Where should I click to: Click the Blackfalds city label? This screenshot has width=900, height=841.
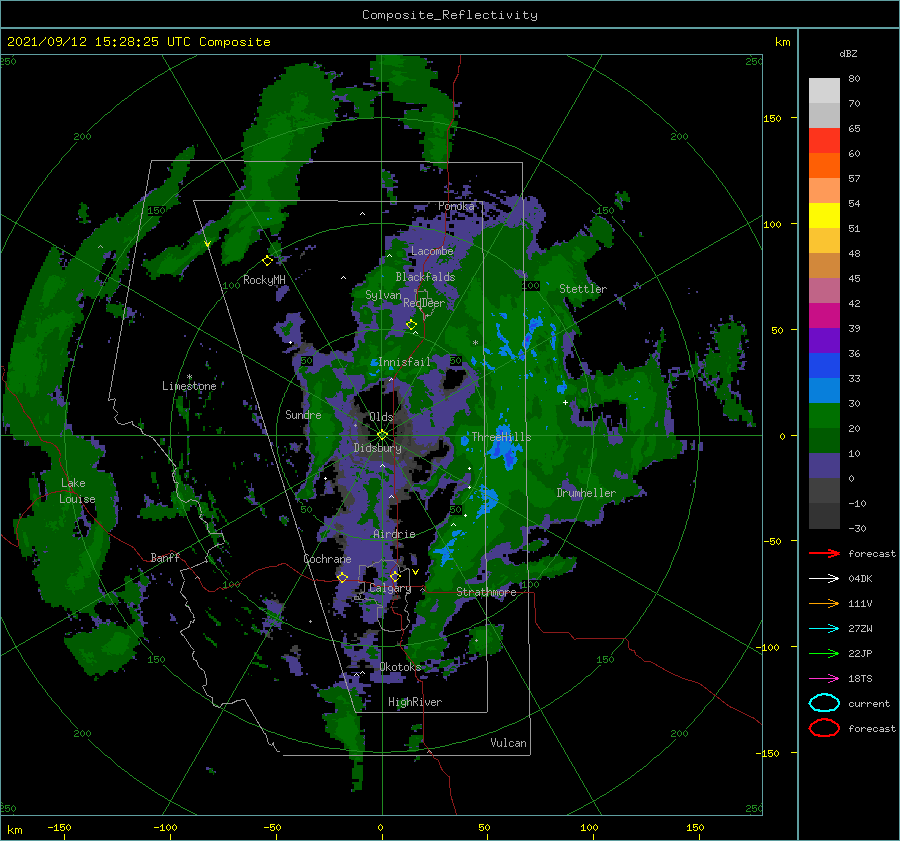click(x=425, y=277)
